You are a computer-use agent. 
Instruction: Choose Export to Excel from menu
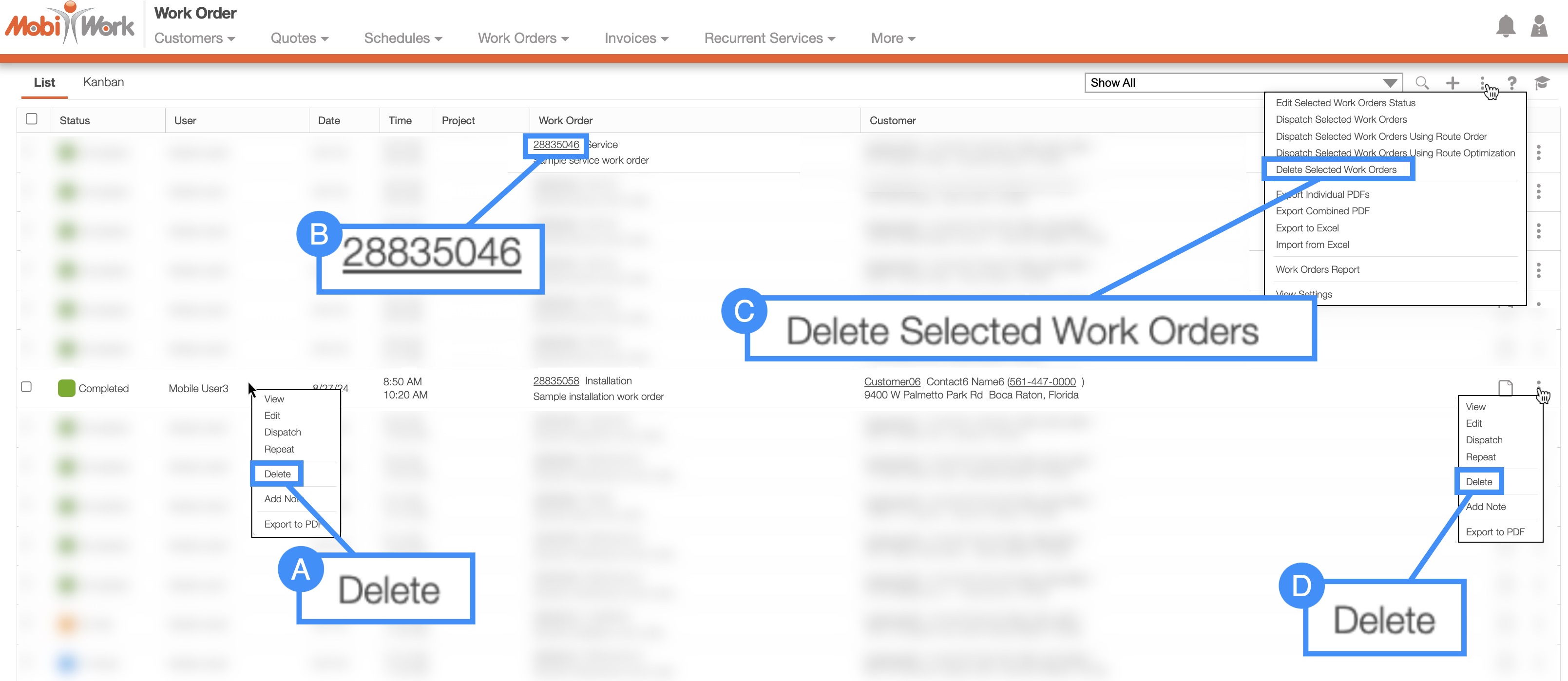coord(1307,228)
